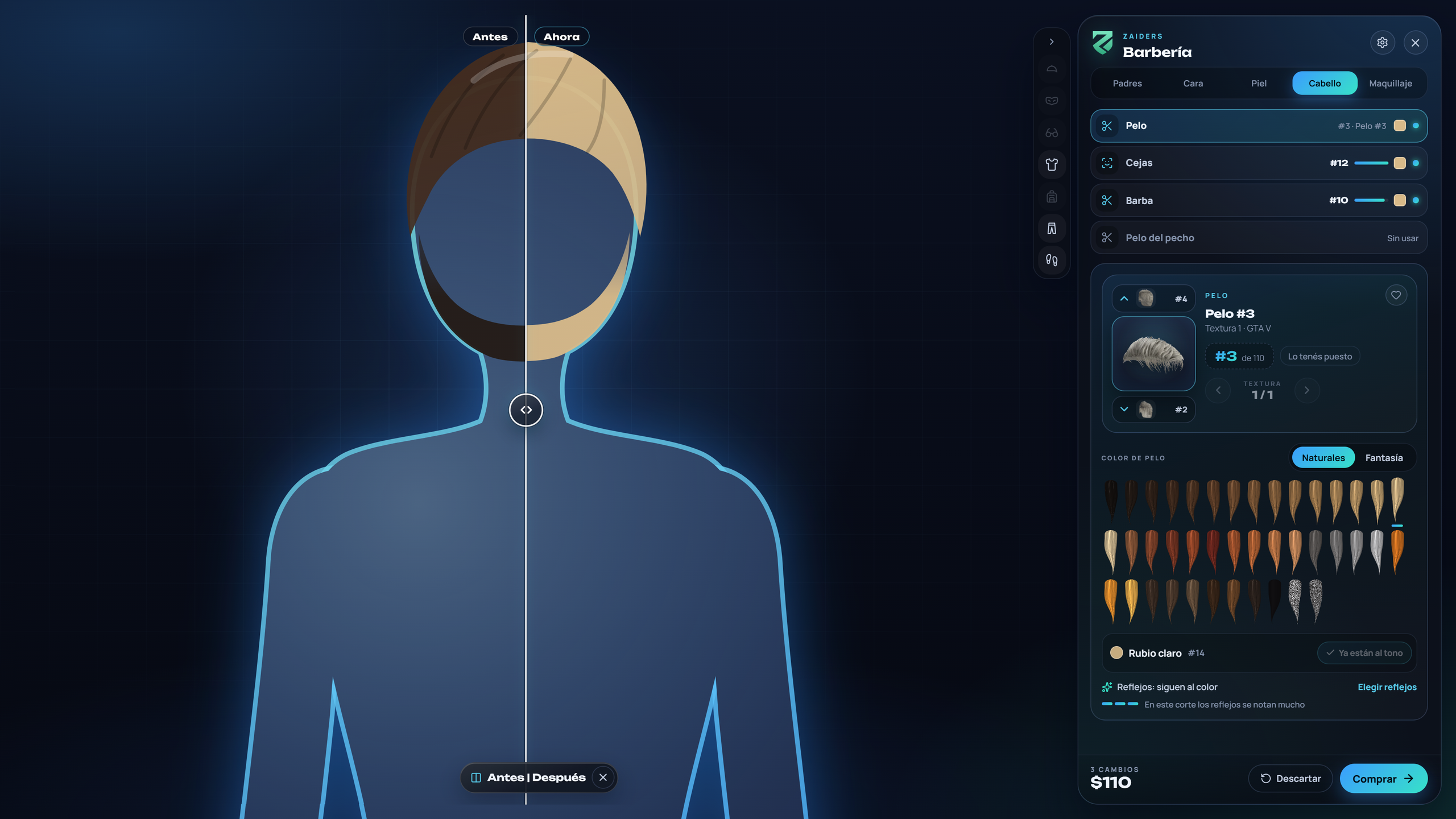This screenshot has width=1456, height=819.
Task: Toggle the pants icon in the side strip
Action: (x=1052, y=229)
